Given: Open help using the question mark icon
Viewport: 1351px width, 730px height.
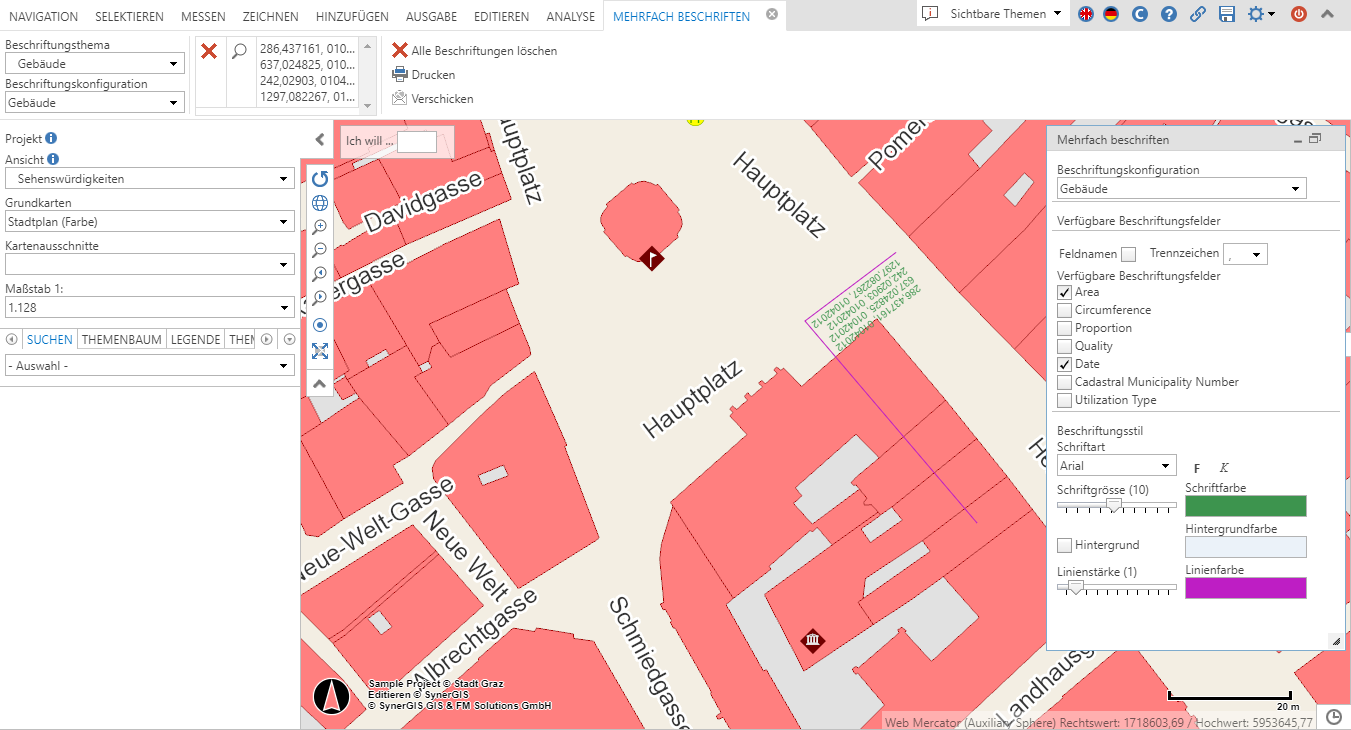Looking at the screenshot, I should coord(1169,15).
